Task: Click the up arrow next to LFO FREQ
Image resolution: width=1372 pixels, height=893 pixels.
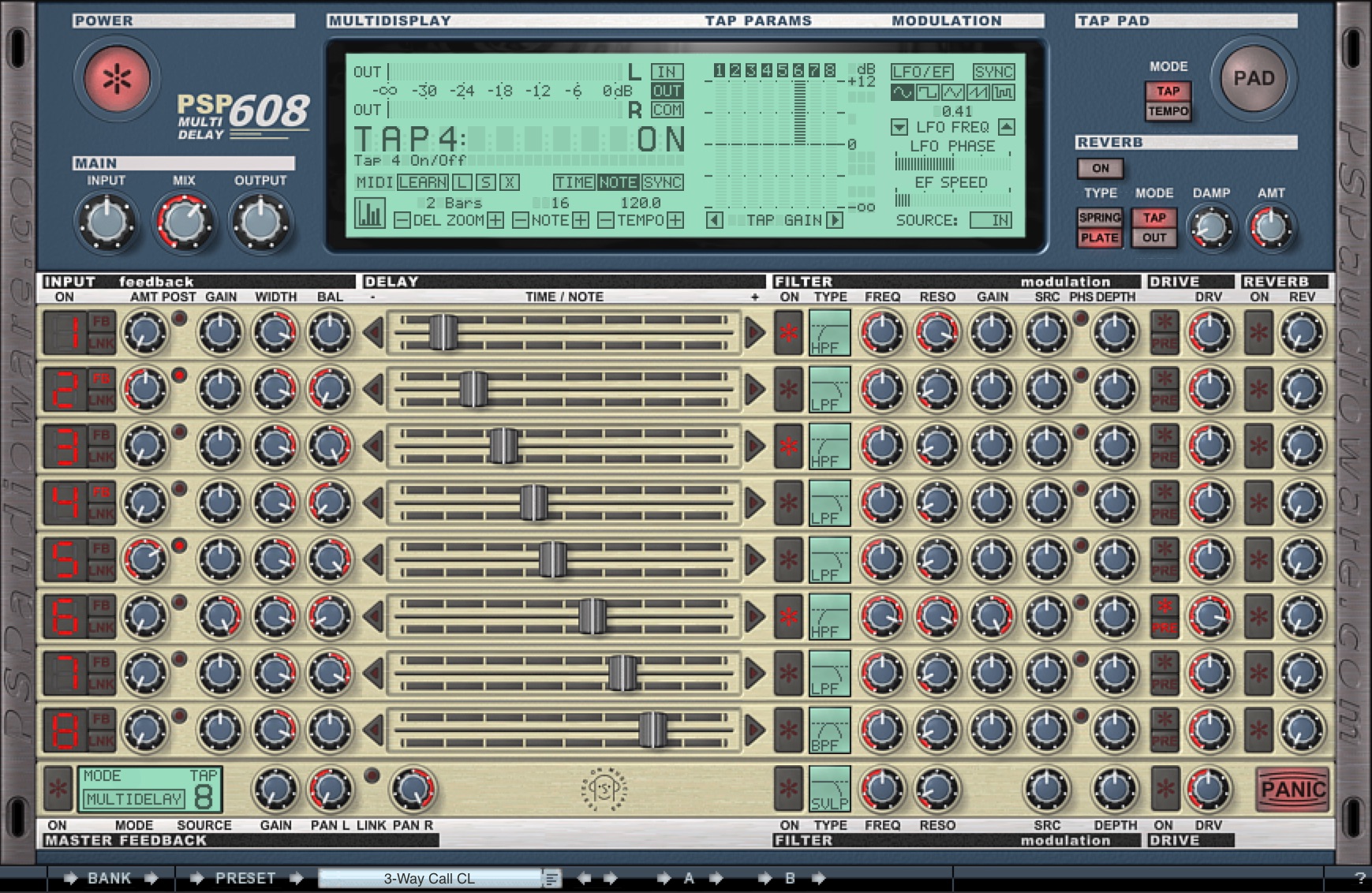Action: [1006, 127]
